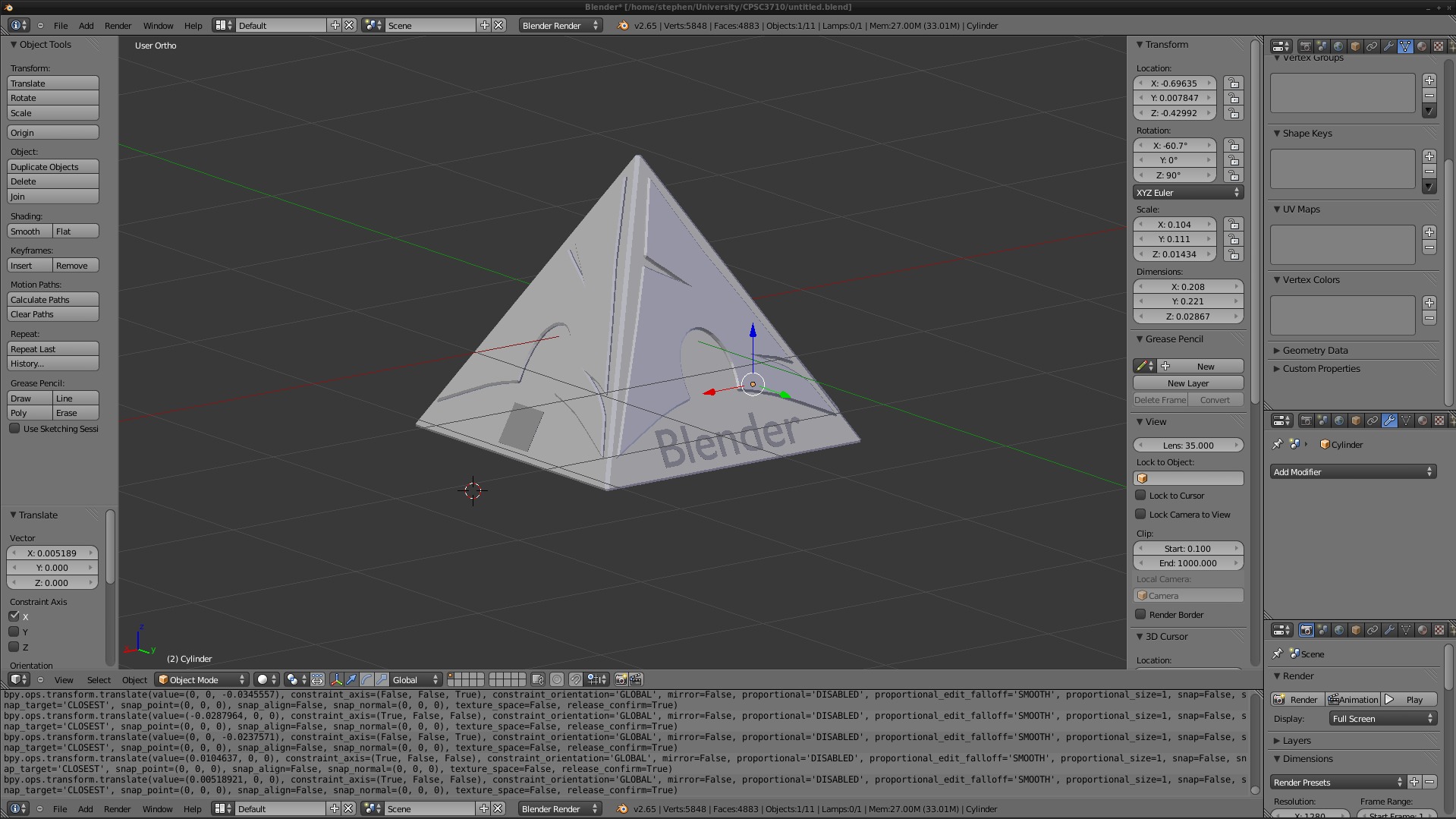Lock only layers toggle in header
This screenshot has height=819, width=1456.
[538, 679]
